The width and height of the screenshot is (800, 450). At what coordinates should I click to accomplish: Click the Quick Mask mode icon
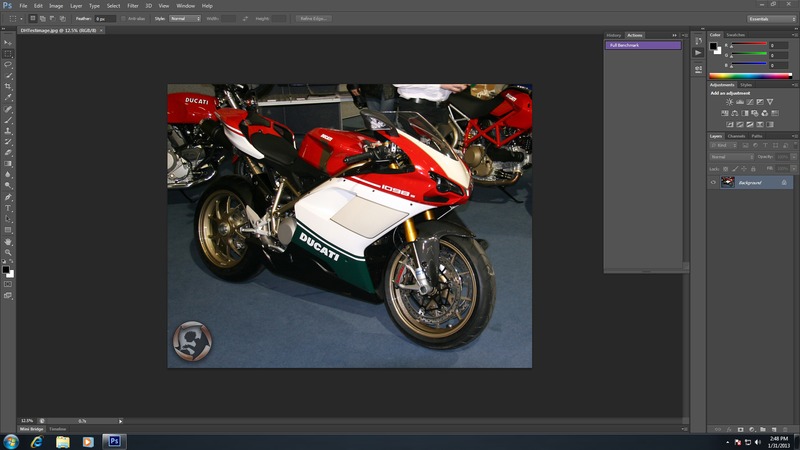tap(8, 284)
